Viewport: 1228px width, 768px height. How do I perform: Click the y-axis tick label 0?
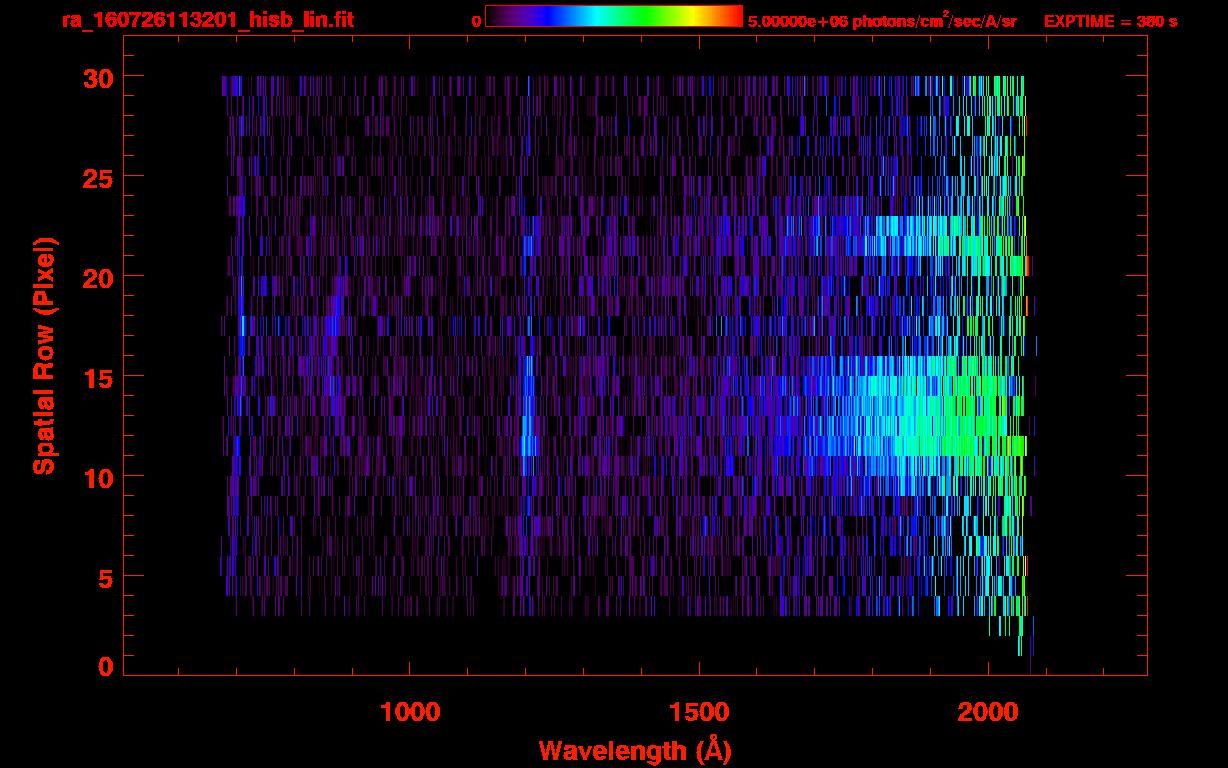point(103,666)
